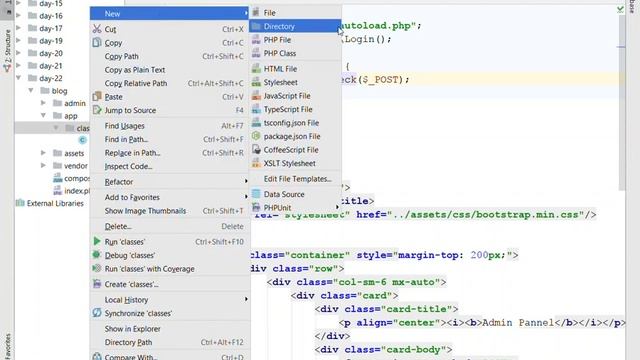The image size is (640, 360).
Task: Click the package.json File icon
Action: [x=256, y=136]
